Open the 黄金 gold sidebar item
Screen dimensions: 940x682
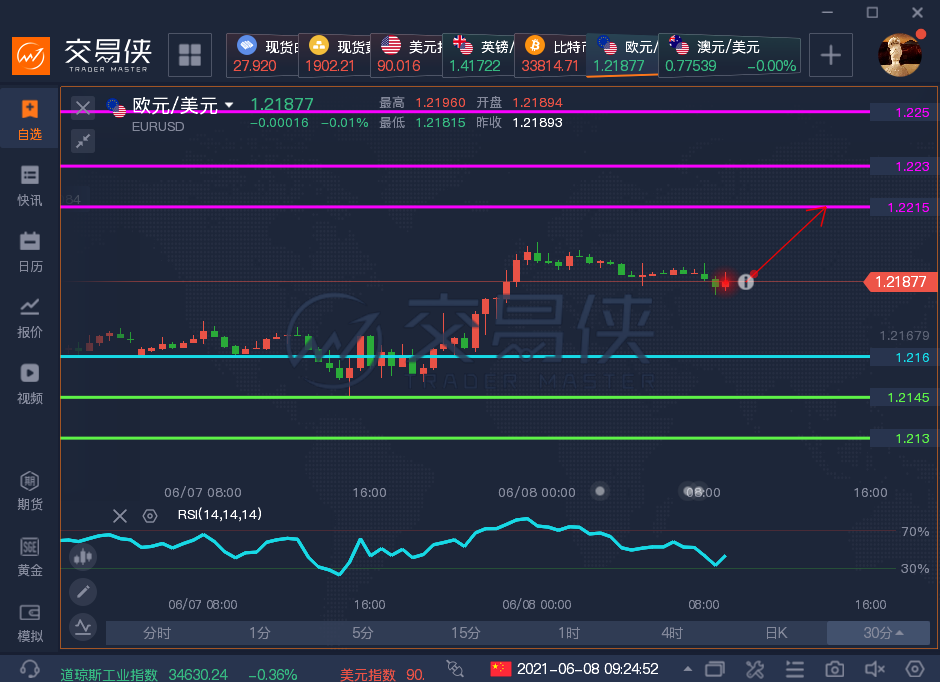point(29,556)
